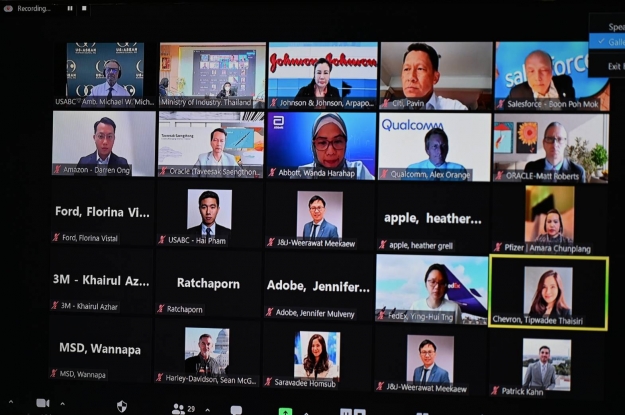The width and height of the screenshot is (625, 415).
Task: Click muted mic icon on Johnson & Johnson, Arpapo tile
Action: pos(273,103)
